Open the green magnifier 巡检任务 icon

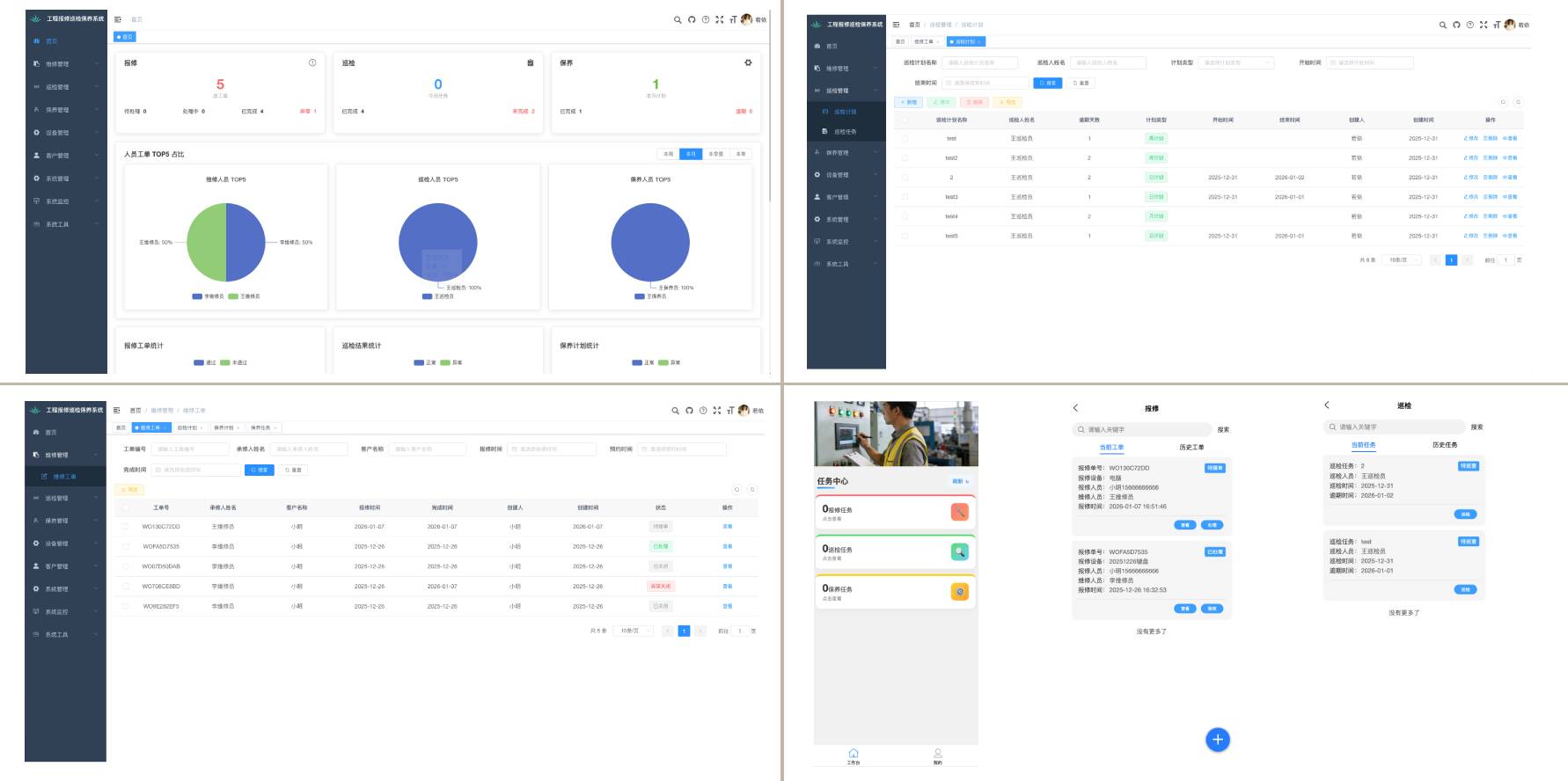[959, 551]
